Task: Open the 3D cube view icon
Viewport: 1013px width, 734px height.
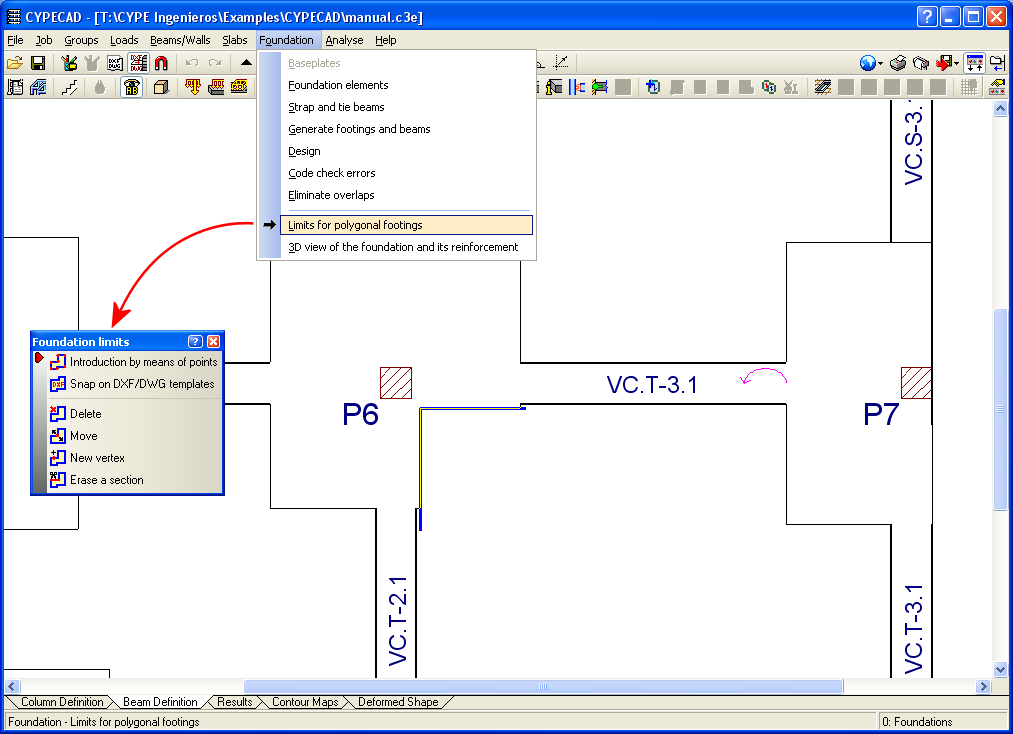Action: [x=162, y=87]
